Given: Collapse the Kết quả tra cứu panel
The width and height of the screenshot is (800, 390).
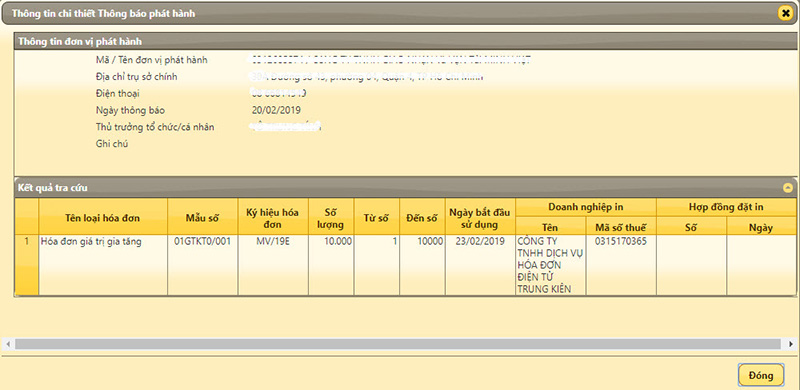Looking at the screenshot, I should click(x=788, y=188).
